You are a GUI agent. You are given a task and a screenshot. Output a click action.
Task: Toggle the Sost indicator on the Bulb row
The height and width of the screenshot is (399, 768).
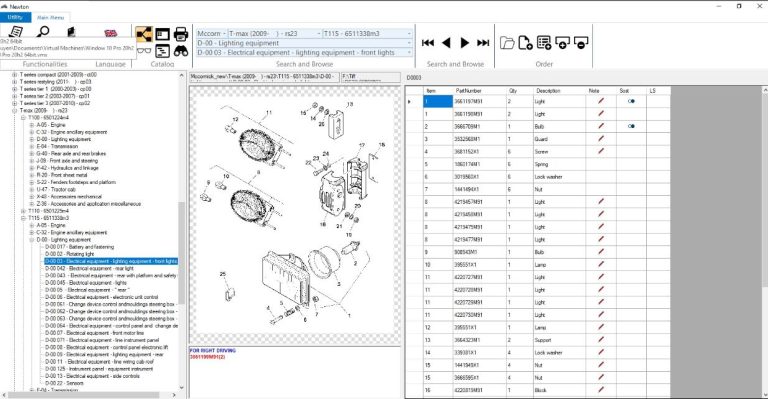[x=631, y=126]
